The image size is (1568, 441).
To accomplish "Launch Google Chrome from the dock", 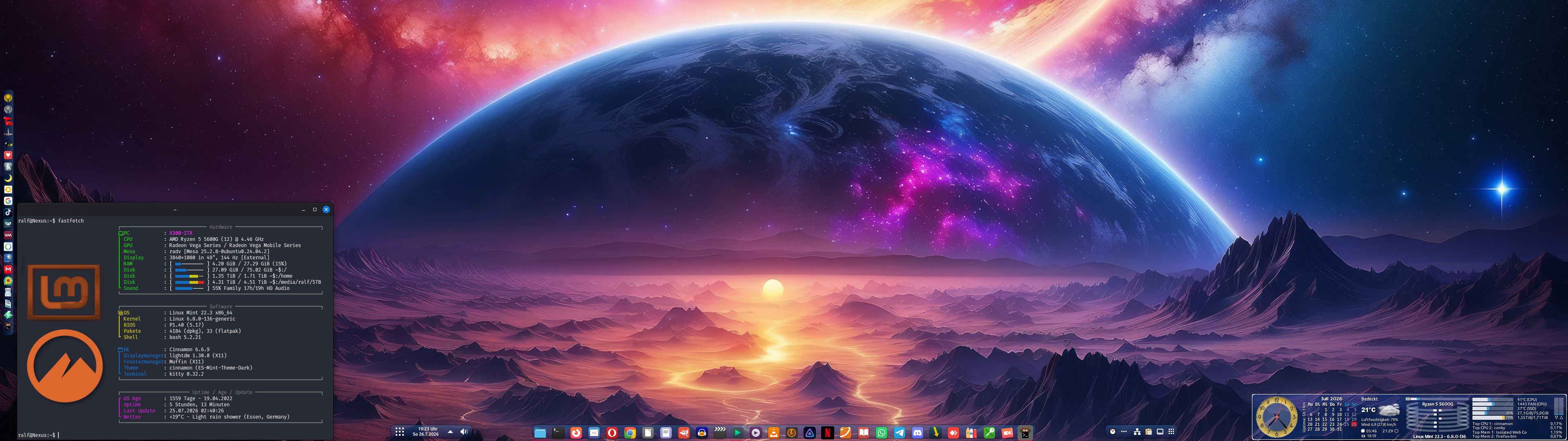I will 630,432.
